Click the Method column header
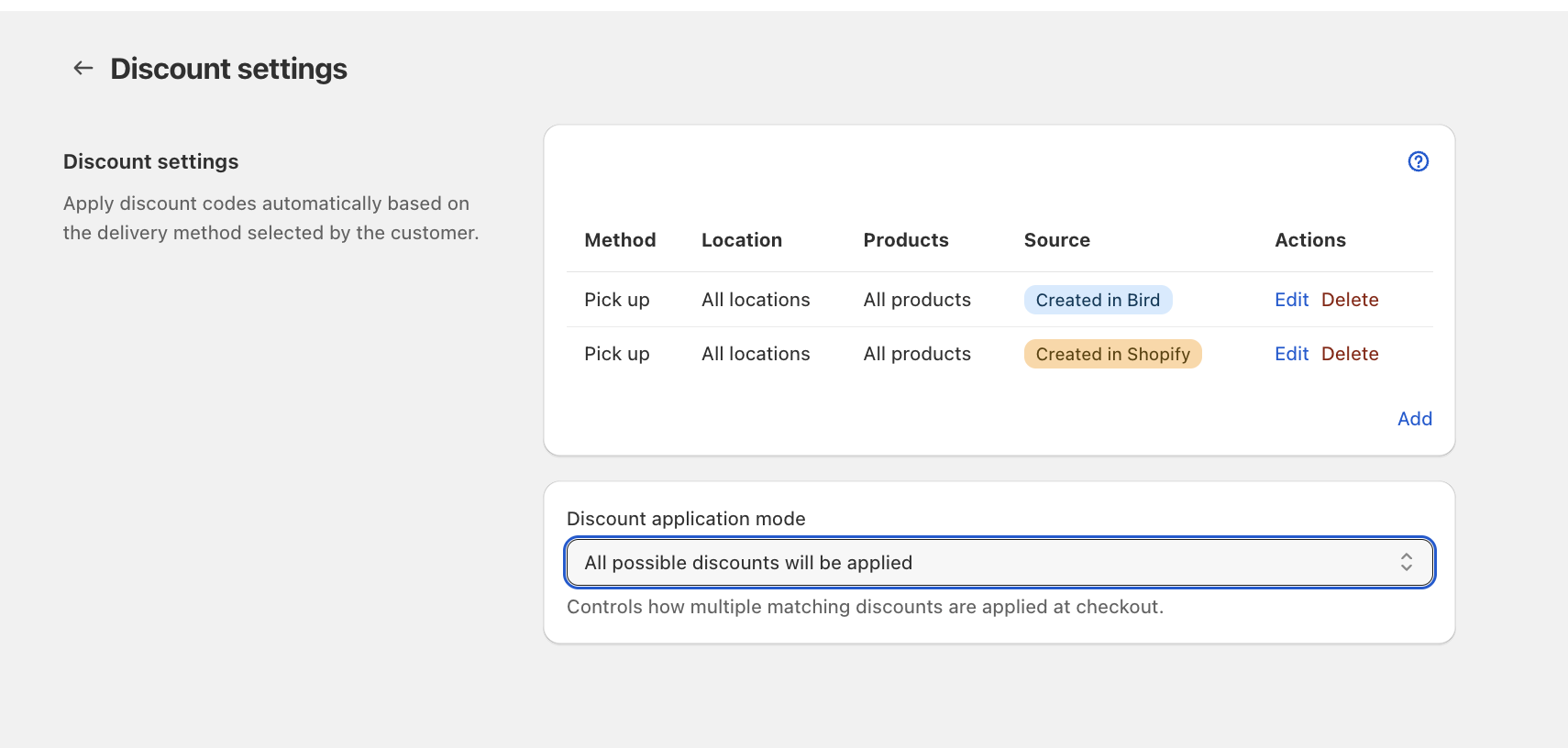1568x748 pixels. [620, 240]
